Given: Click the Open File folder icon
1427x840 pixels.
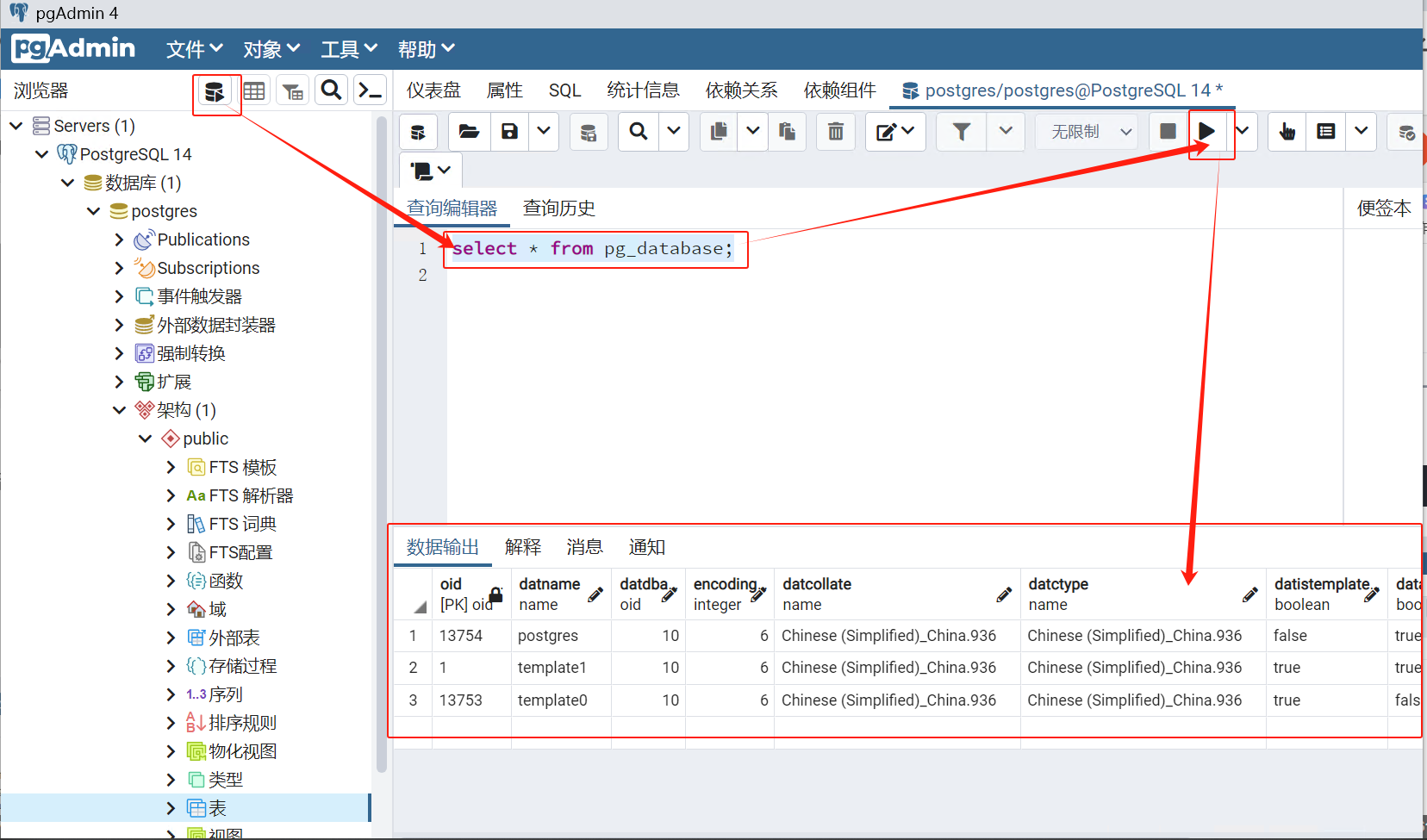Looking at the screenshot, I should [469, 132].
